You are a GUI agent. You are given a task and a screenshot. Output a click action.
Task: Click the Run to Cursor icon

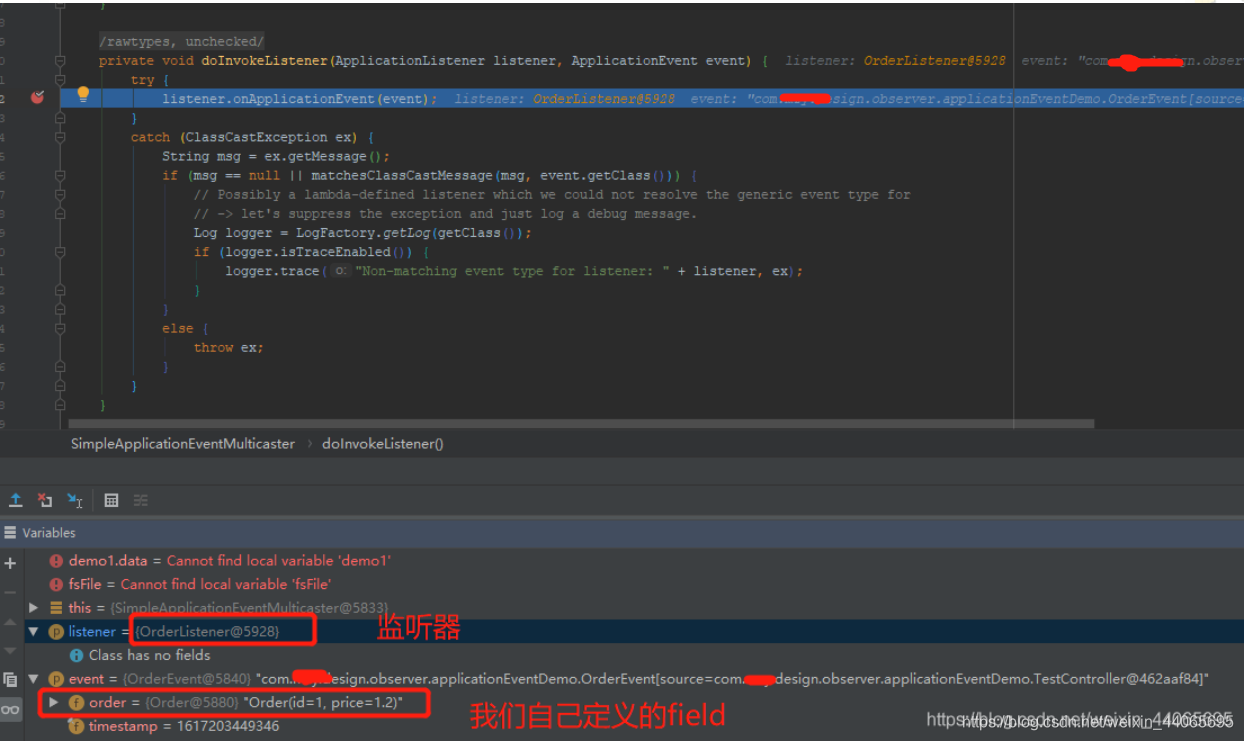[x=75, y=500]
